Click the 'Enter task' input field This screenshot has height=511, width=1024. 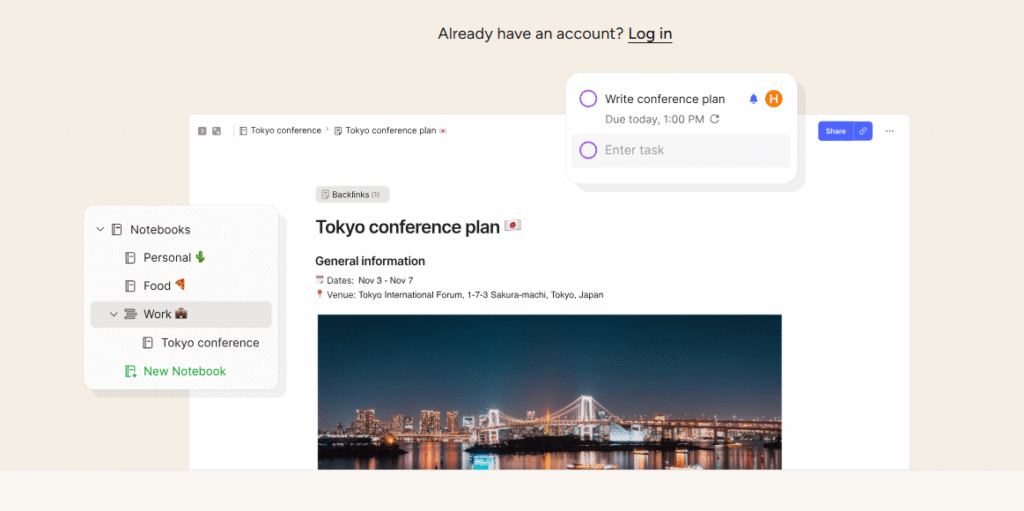point(690,150)
